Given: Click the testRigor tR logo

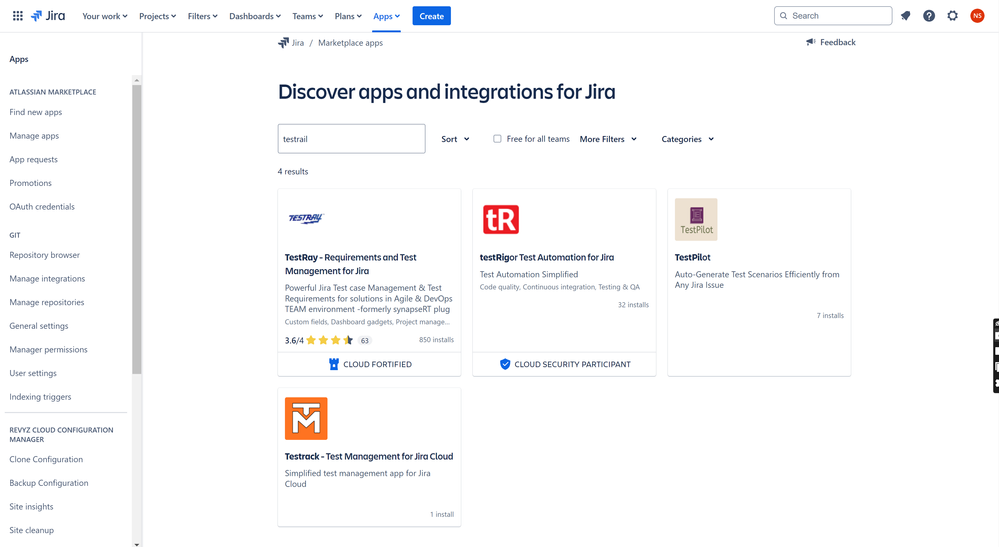Looking at the screenshot, I should click(x=501, y=220).
